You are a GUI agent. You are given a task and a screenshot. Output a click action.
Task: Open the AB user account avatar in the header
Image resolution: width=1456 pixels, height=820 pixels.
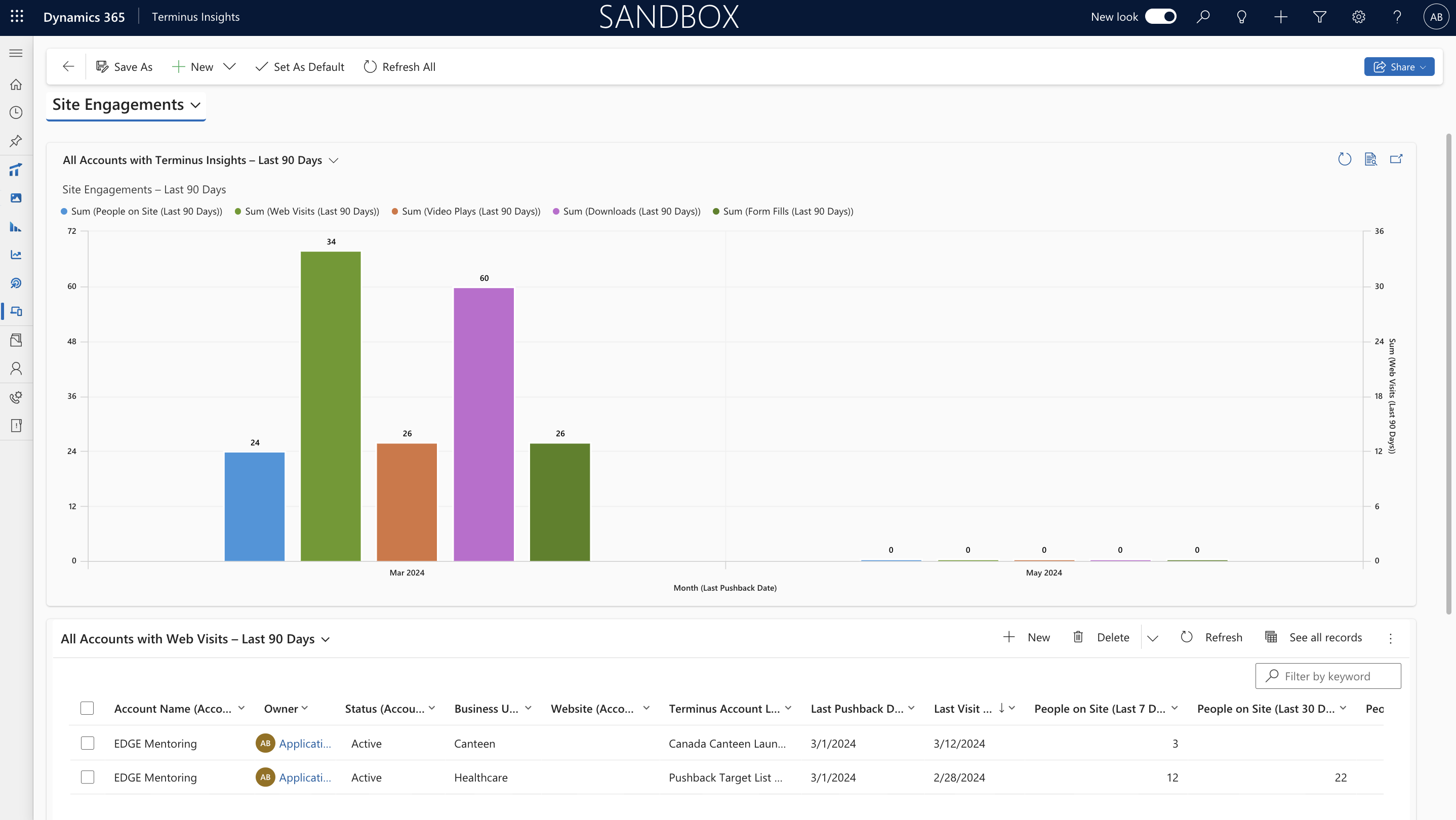coord(1436,17)
